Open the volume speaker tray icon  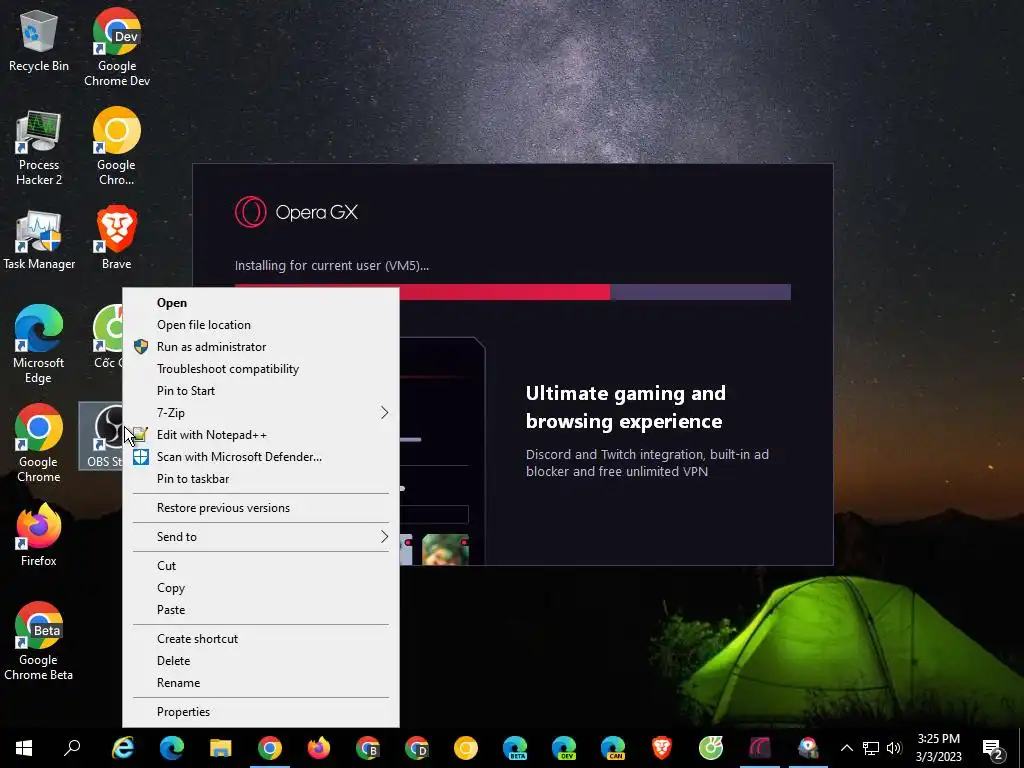coord(894,748)
